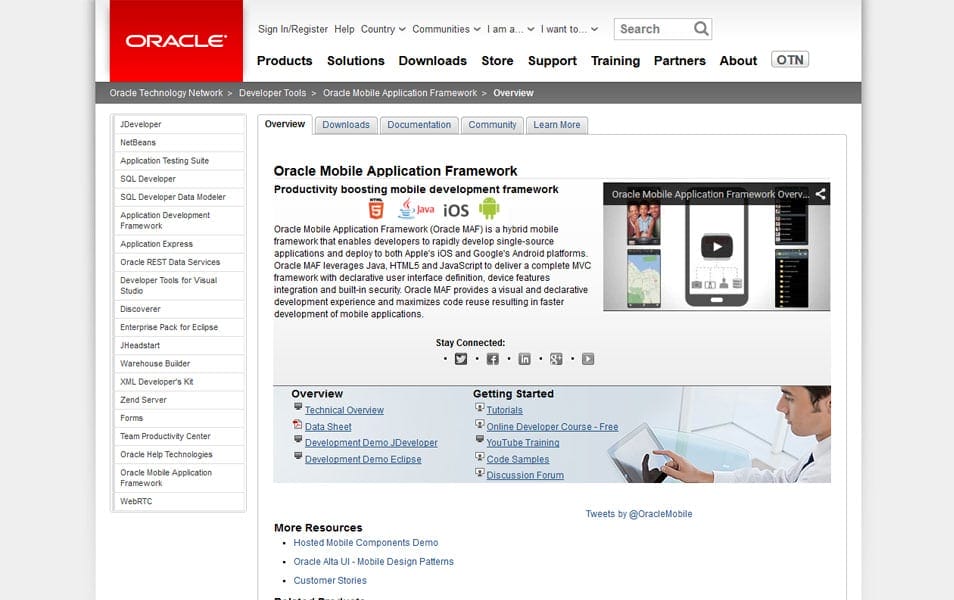Image resolution: width=954 pixels, height=600 pixels.
Task: Click the iOS logo
Action: click(456, 211)
